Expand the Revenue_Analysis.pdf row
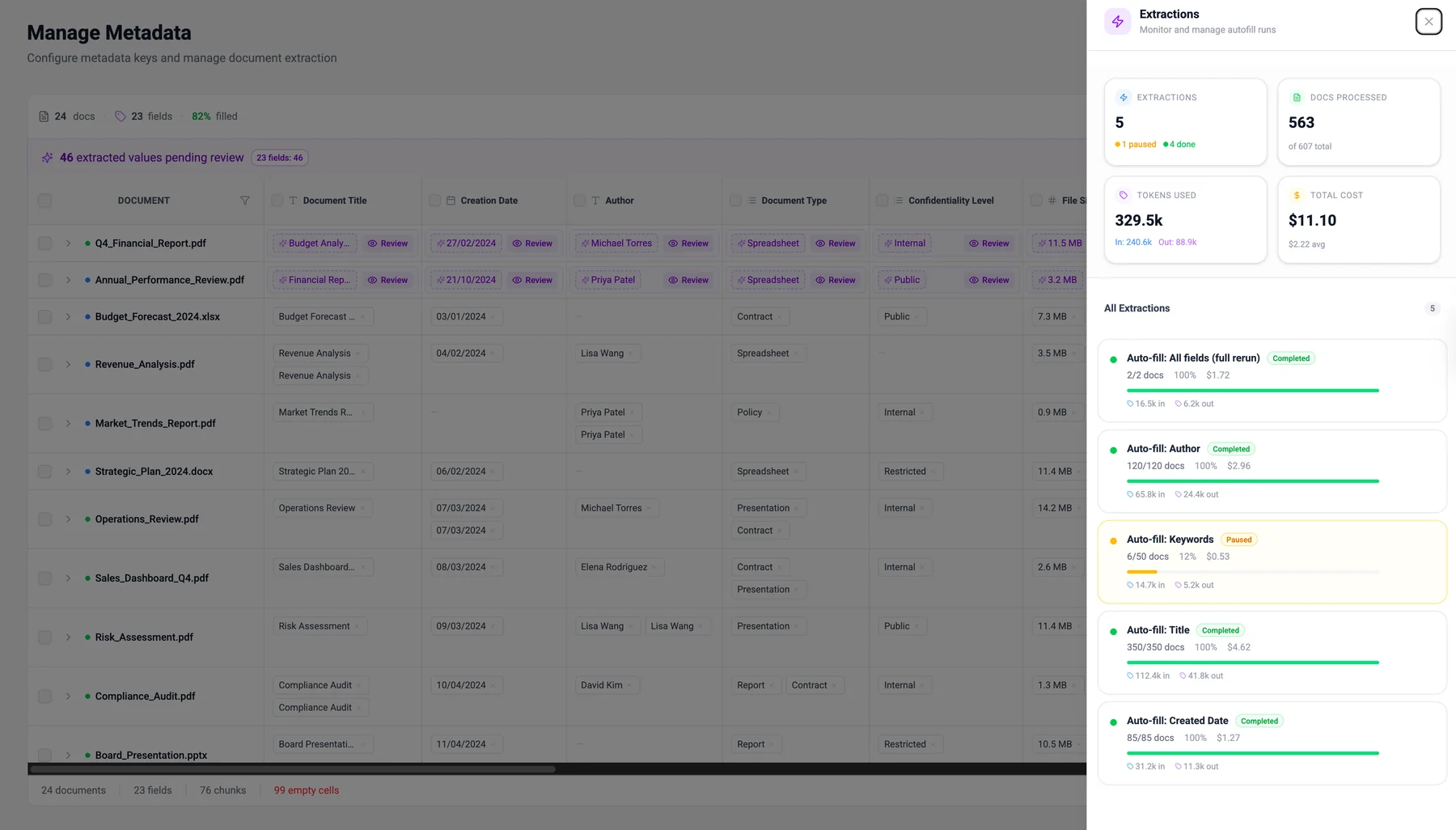The height and width of the screenshot is (830, 1456). tap(68, 364)
